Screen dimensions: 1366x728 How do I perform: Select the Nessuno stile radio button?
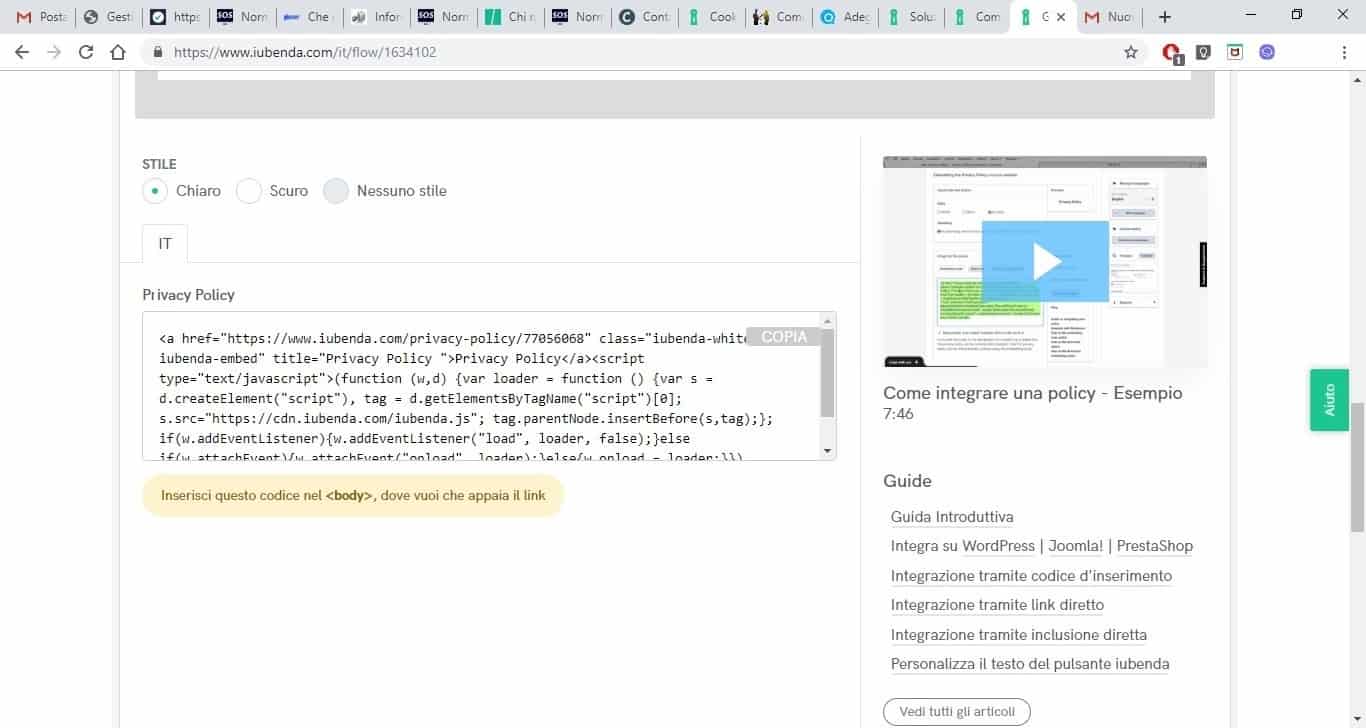tap(336, 190)
